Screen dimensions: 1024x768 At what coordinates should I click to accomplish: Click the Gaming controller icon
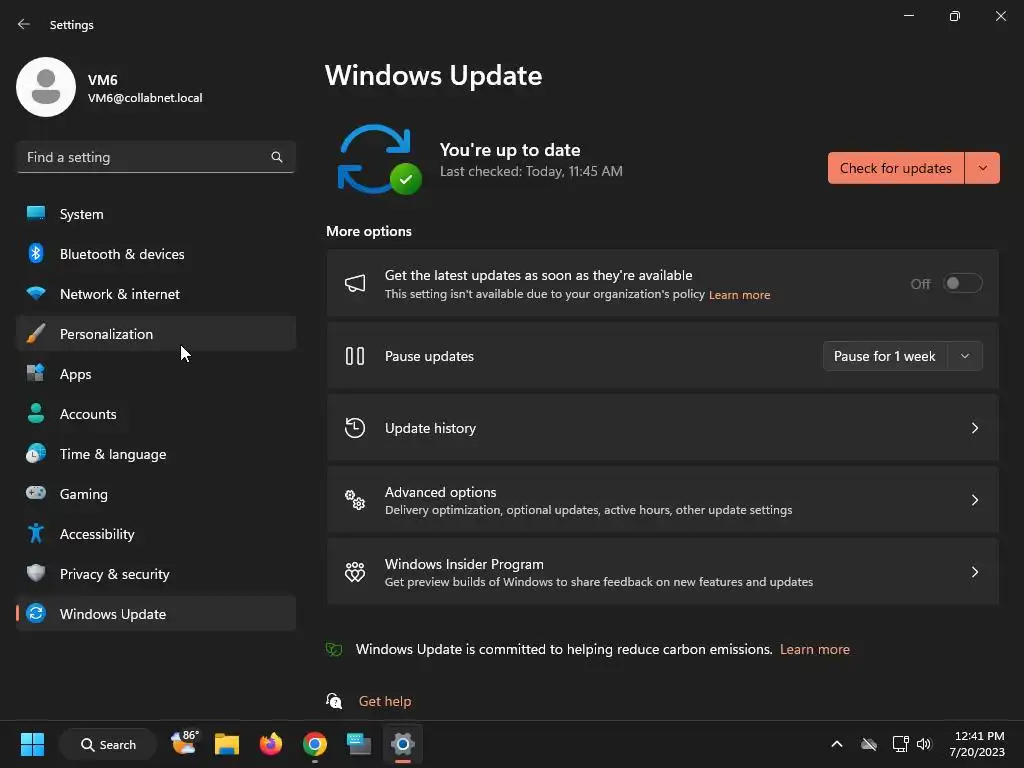coord(36,493)
